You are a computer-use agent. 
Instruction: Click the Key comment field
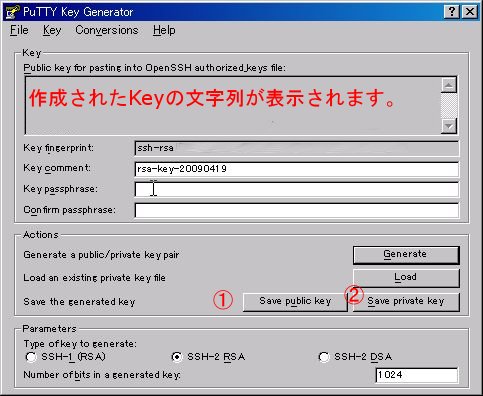coord(296,169)
